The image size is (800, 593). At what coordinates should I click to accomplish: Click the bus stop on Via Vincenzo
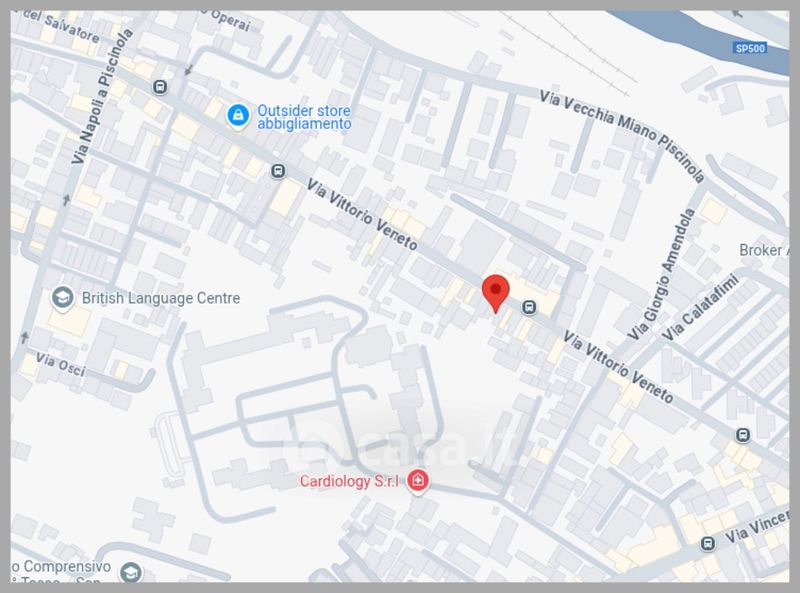(x=708, y=543)
